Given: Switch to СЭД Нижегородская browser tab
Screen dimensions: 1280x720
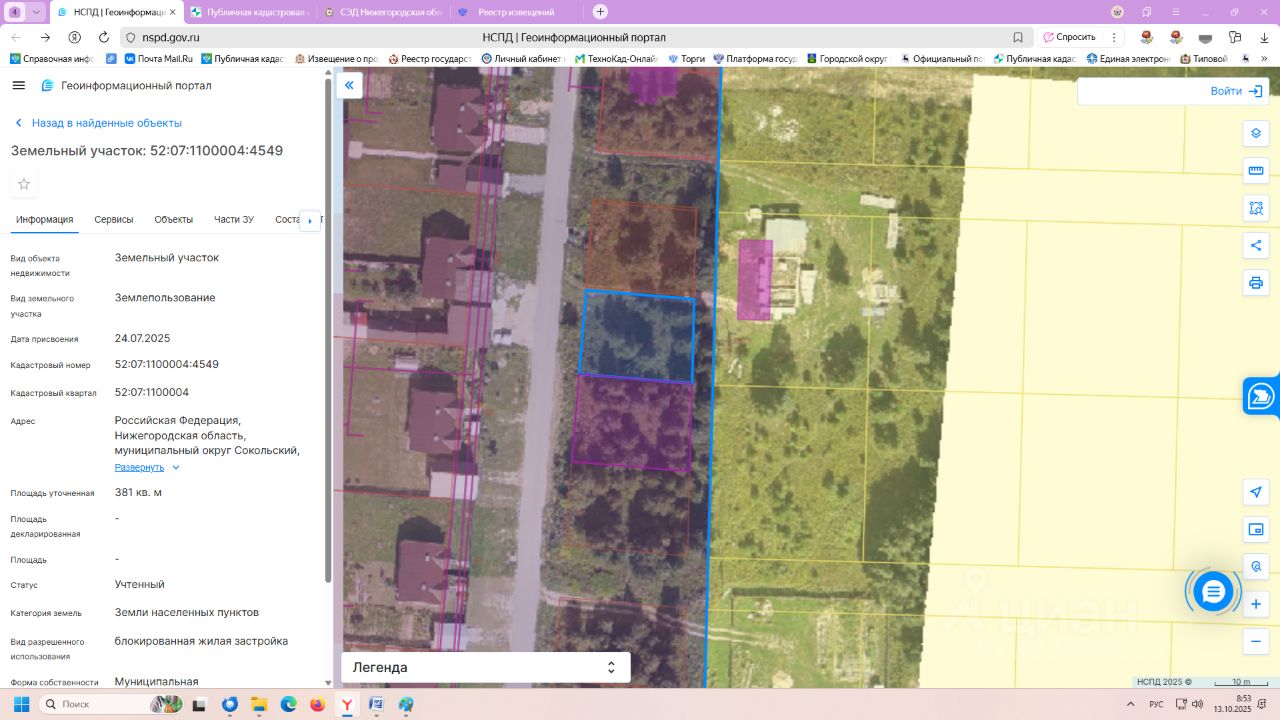Looking at the screenshot, I should [x=382, y=12].
